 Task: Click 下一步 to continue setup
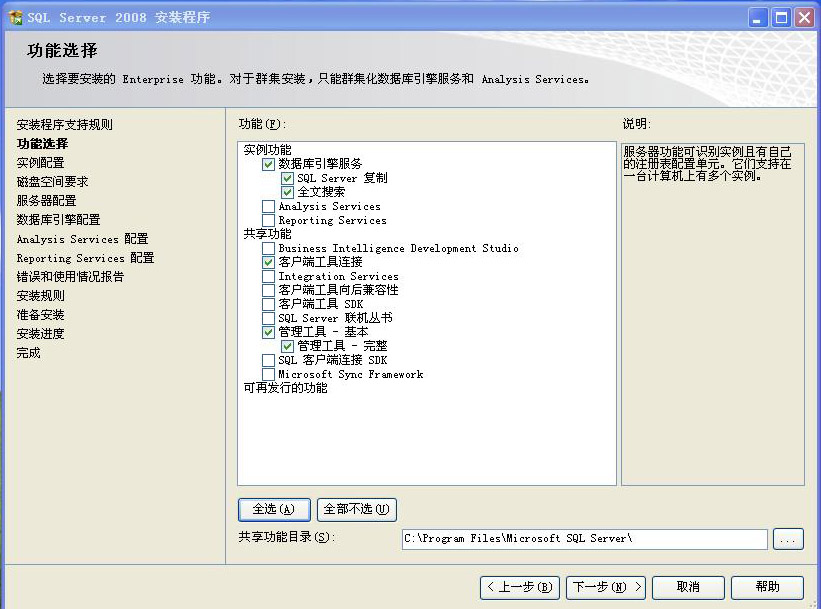(x=606, y=587)
